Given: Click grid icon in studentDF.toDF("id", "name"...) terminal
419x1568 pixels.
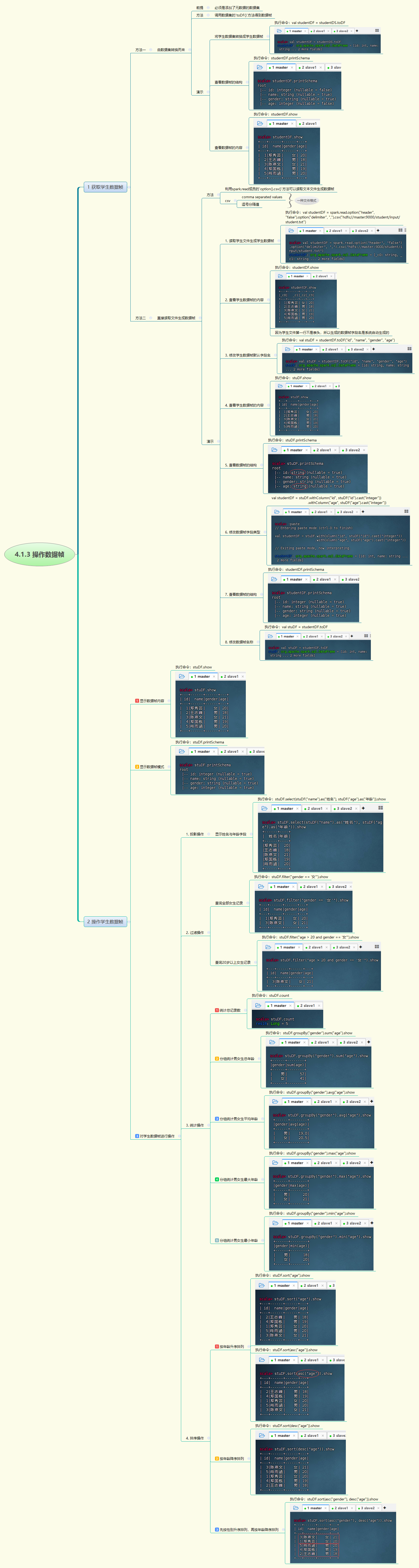Looking at the screenshot, I should click(x=409, y=349).
